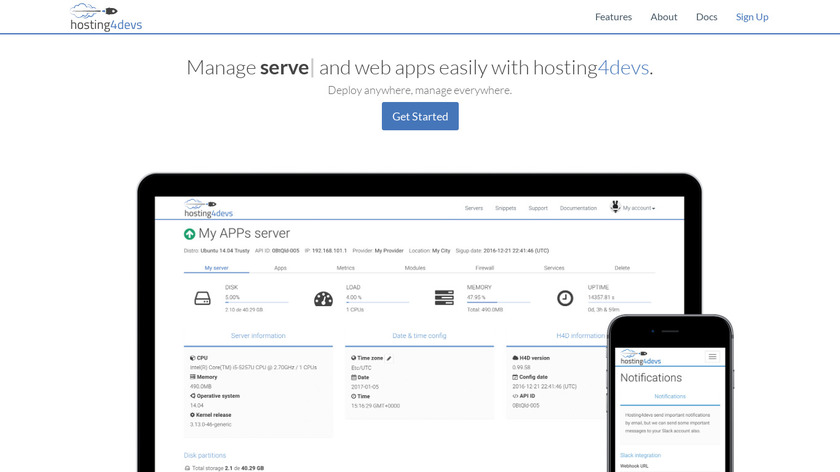Switch to the Metrics tab

point(345,268)
